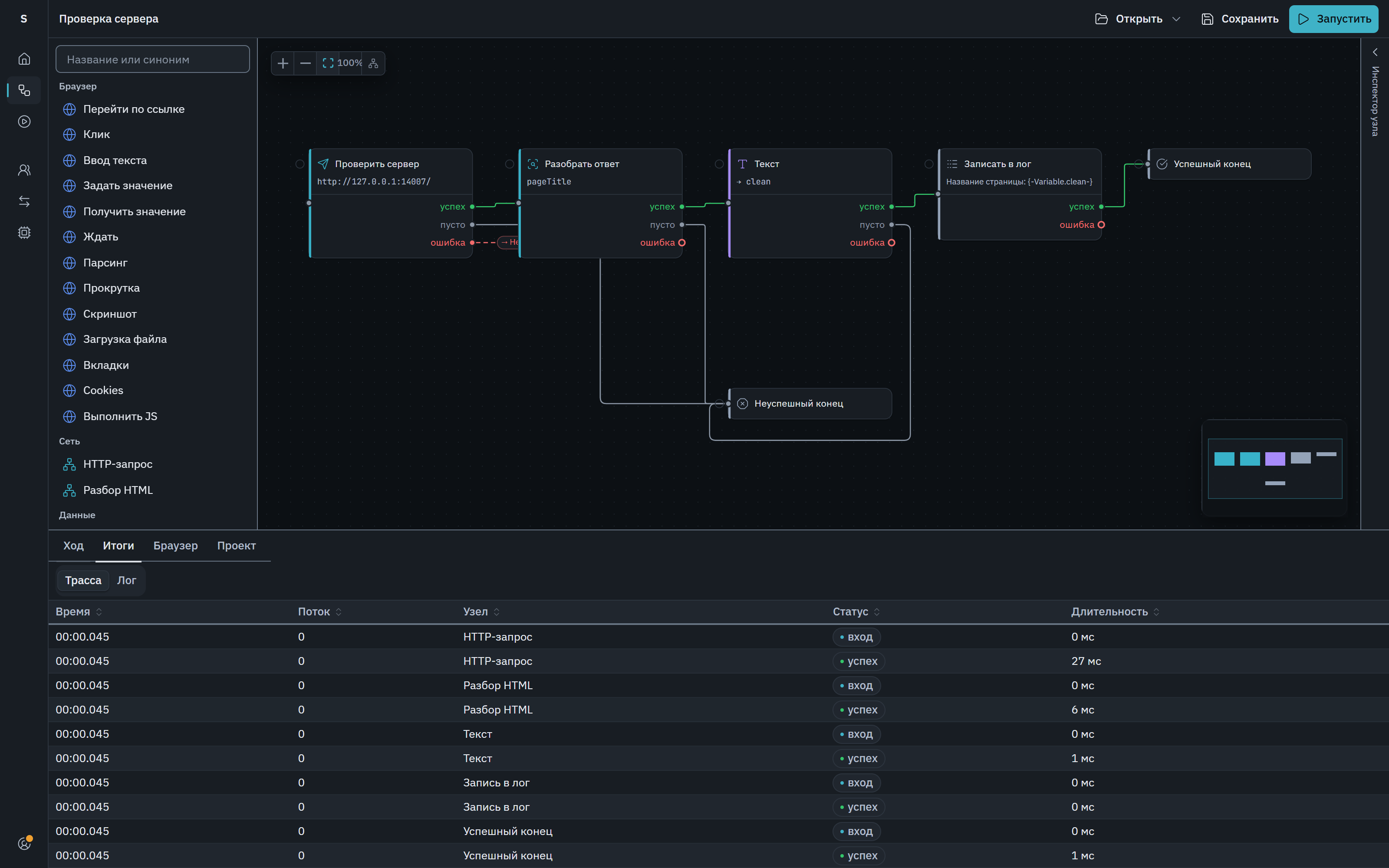Toggle to the Трасса view
The width and height of the screenshot is (1389, 868).
click(x=83, y=580)
